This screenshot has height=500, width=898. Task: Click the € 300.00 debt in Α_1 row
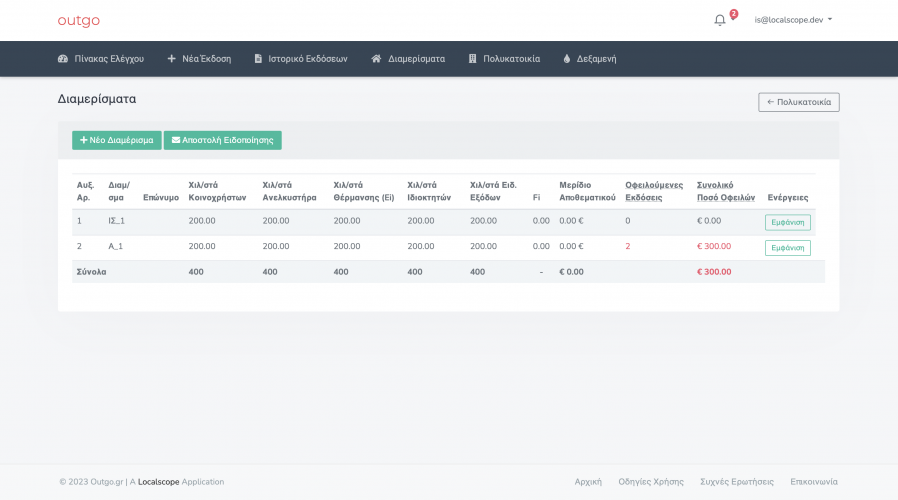tap(714, 246)
